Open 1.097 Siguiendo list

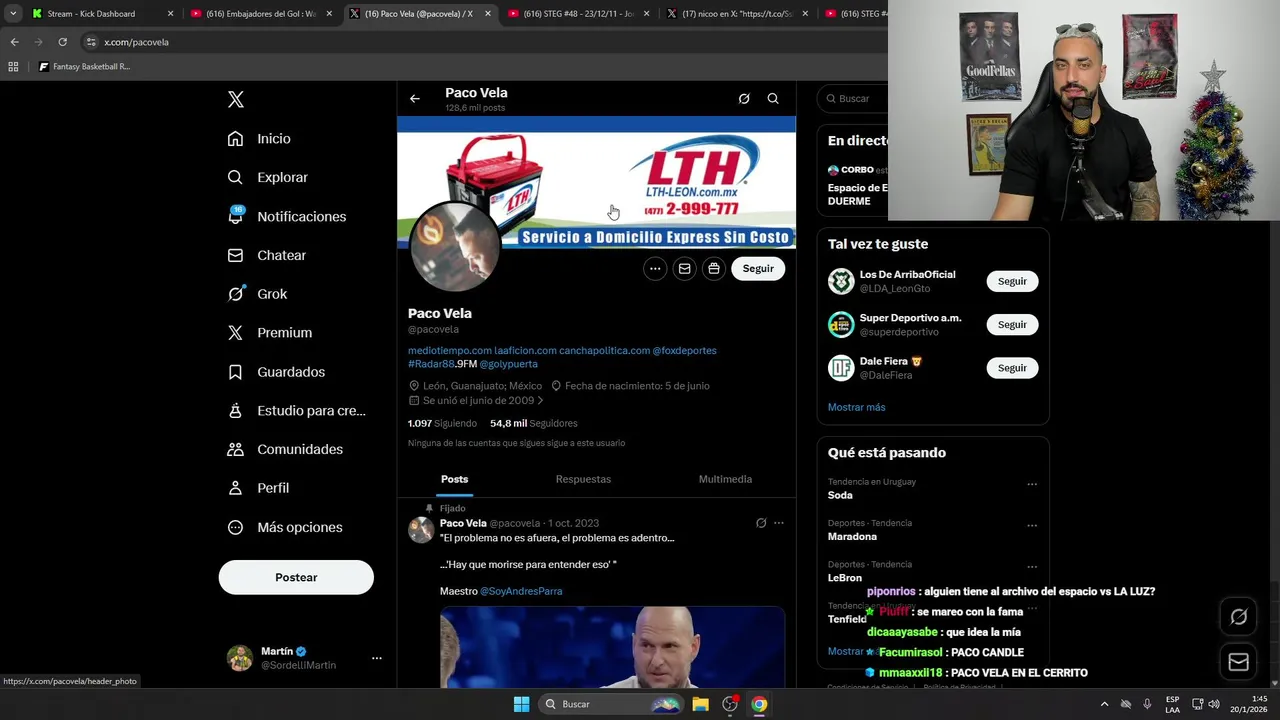point(442,423)
